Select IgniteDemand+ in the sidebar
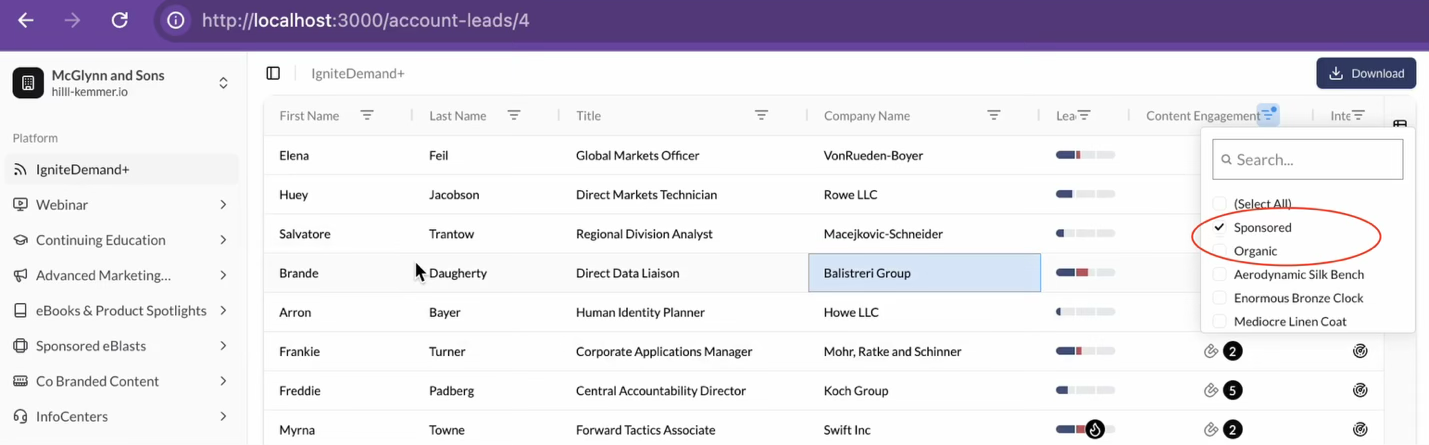 tap(83, 170)
